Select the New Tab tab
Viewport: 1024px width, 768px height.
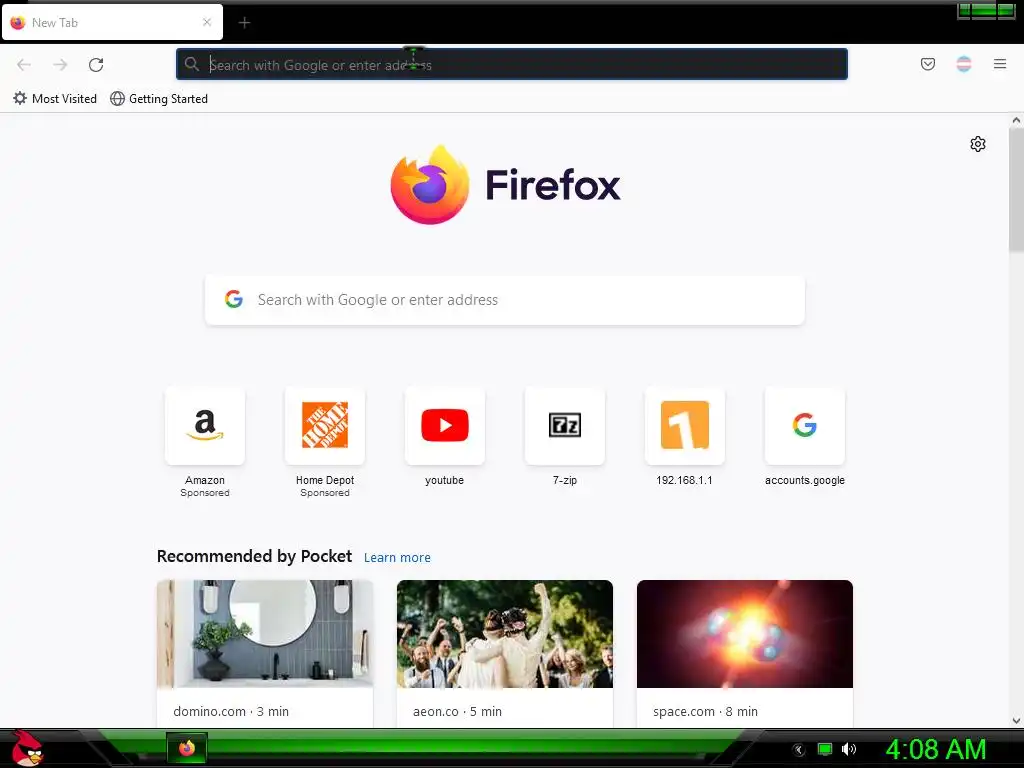coord(112,22)
